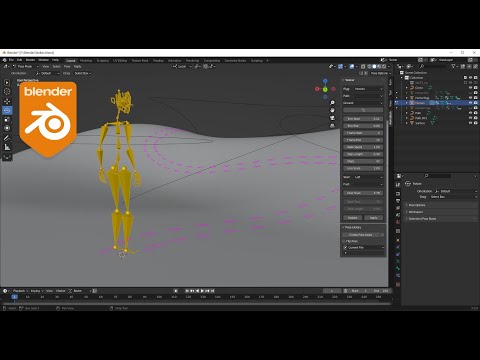This screenshot has width=480, height=360.
Task: Jump to the timeline start frame
Action: (187, 291)
